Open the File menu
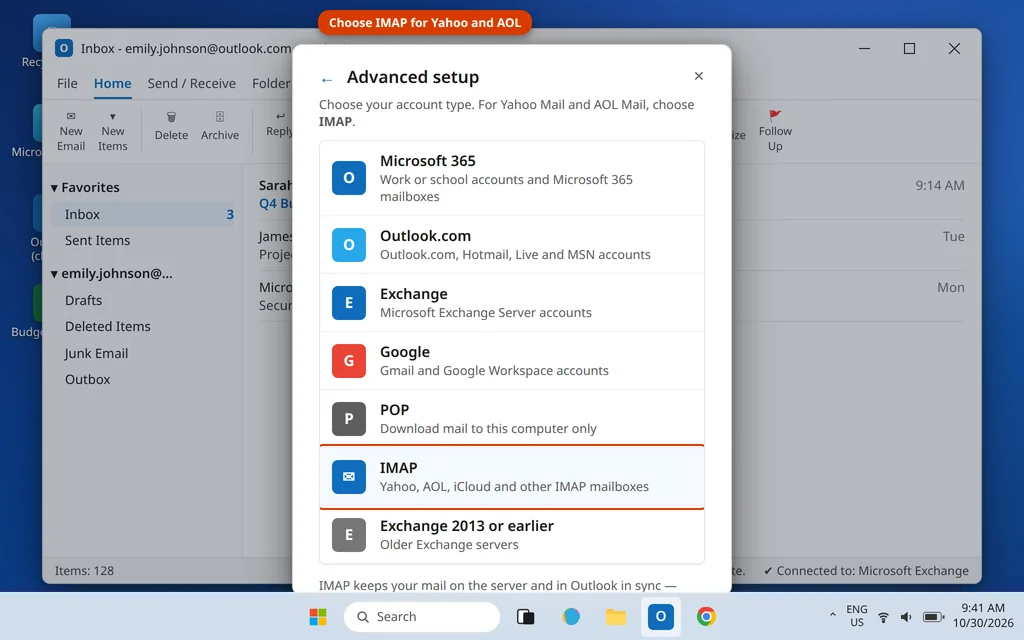The height and width of the screenshot is (640, 1024). pos(67,83)
